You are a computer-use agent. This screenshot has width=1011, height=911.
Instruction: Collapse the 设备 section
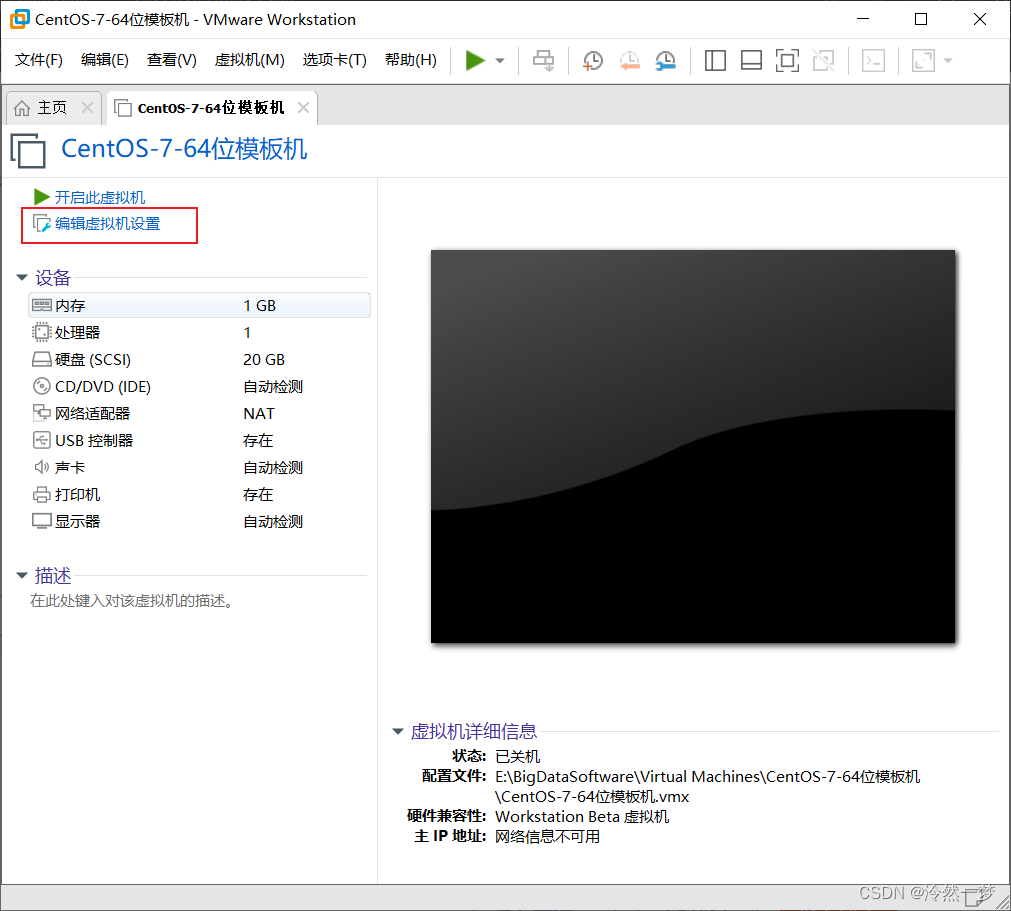[x=22, y=278]
